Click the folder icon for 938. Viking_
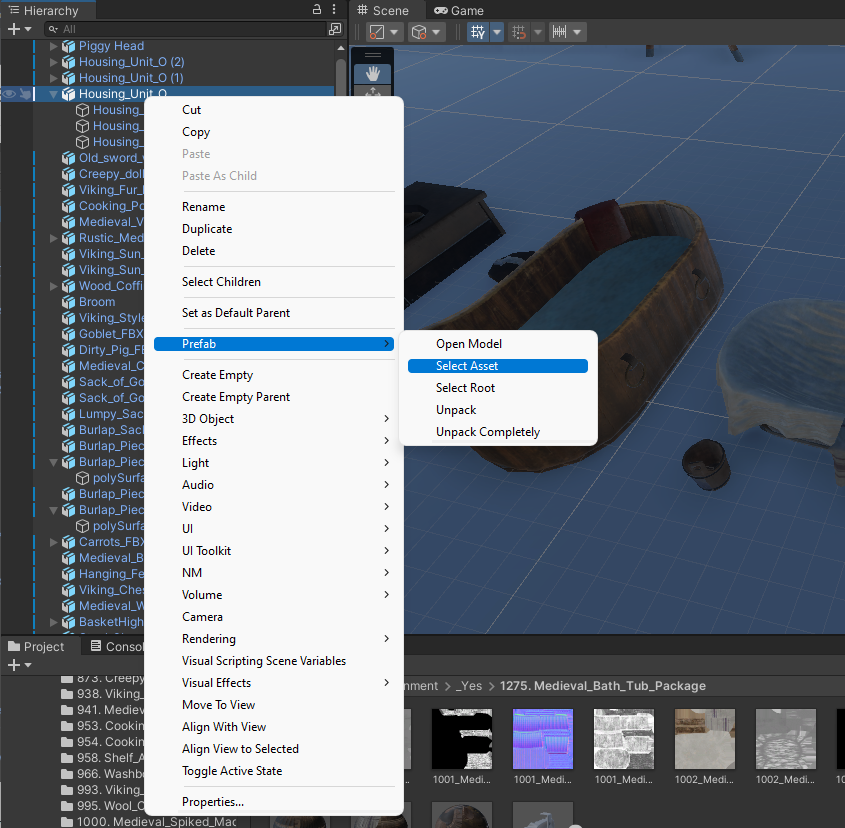The width and height of the screenshot is (845, 828). [67, 694]
